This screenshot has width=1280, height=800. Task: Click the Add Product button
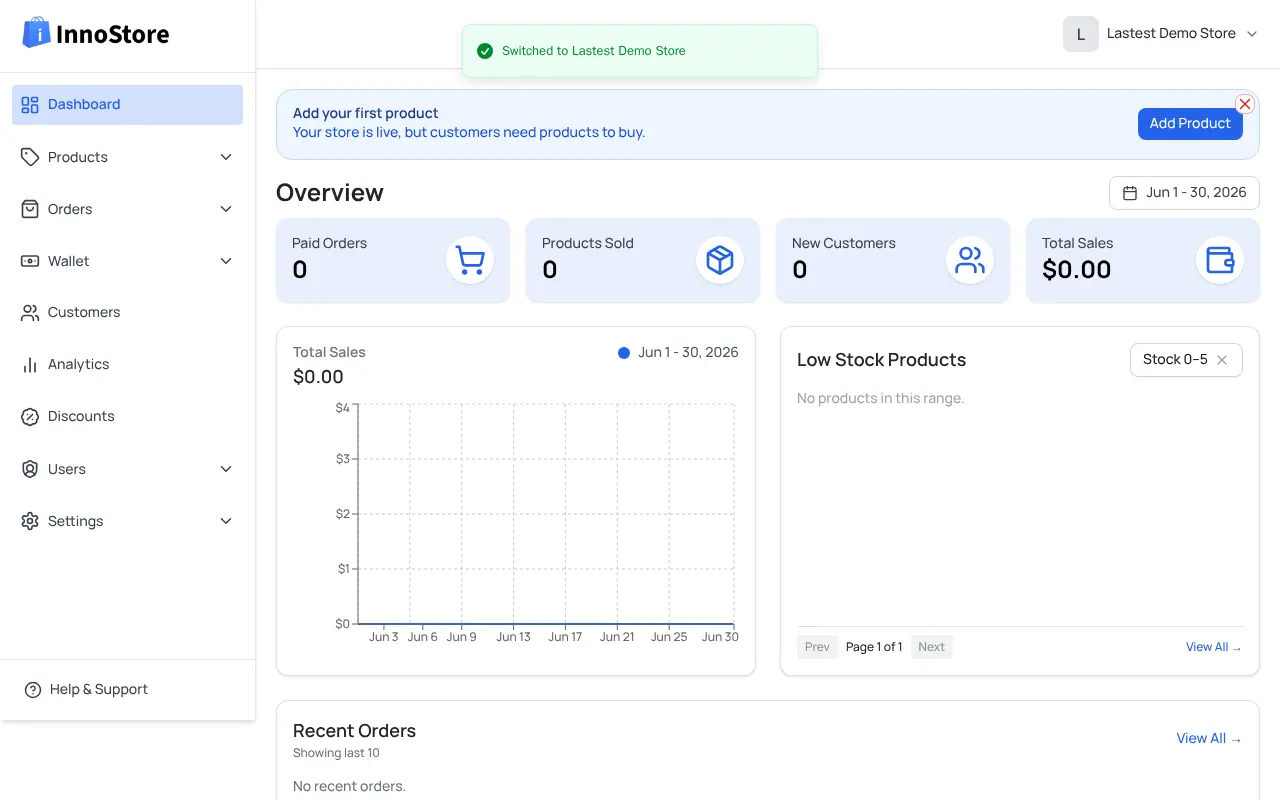coord(1190,124)
